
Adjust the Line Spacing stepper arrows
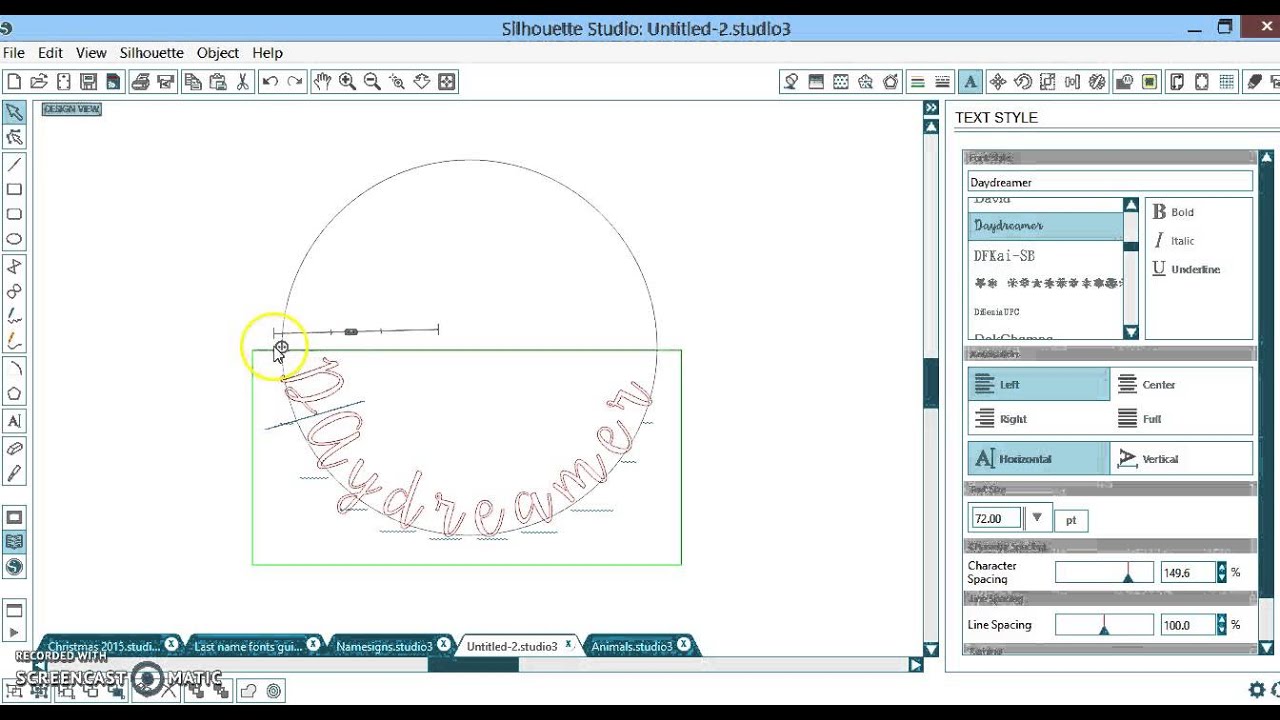[1221, 625]
